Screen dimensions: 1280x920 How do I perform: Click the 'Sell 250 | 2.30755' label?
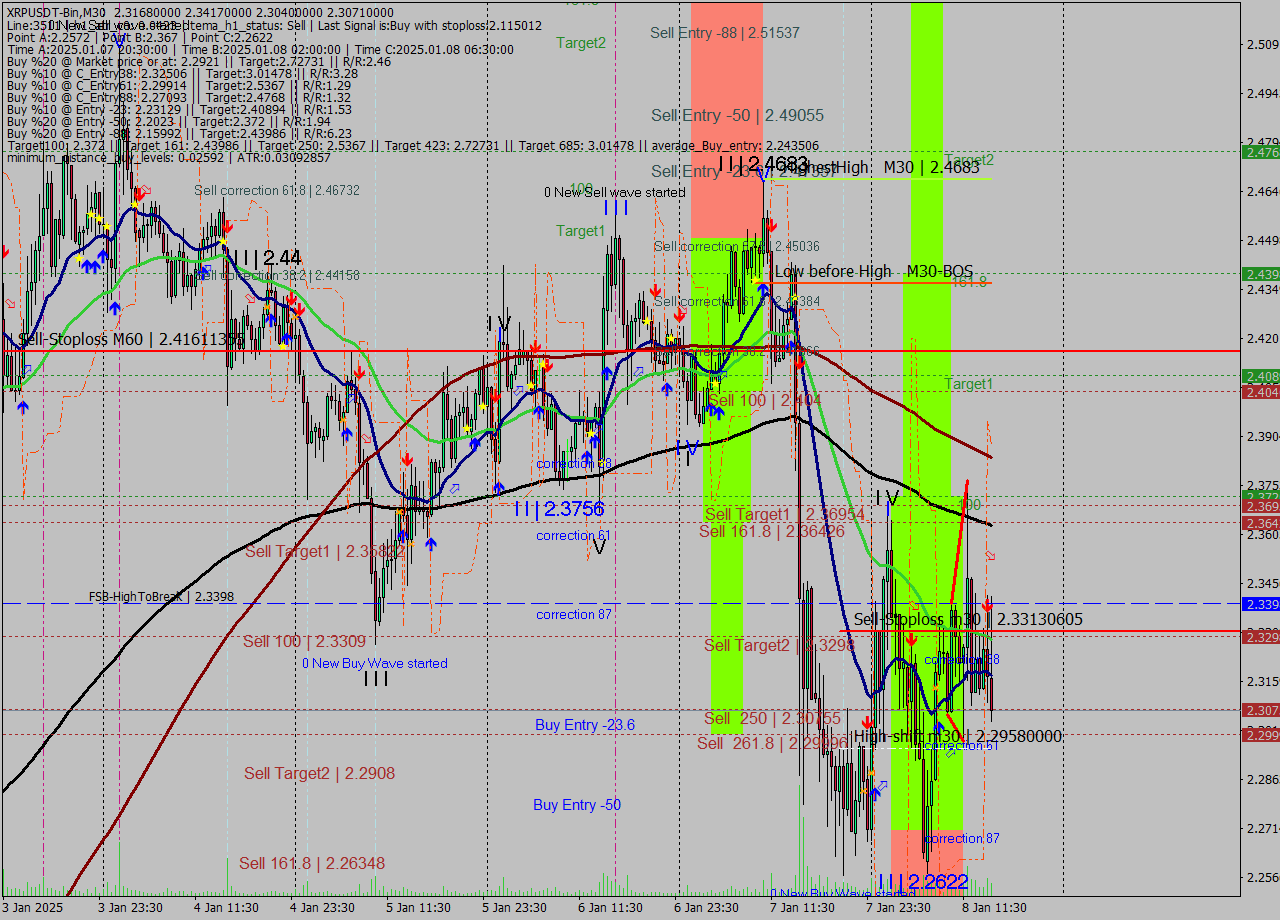[772, 718]
